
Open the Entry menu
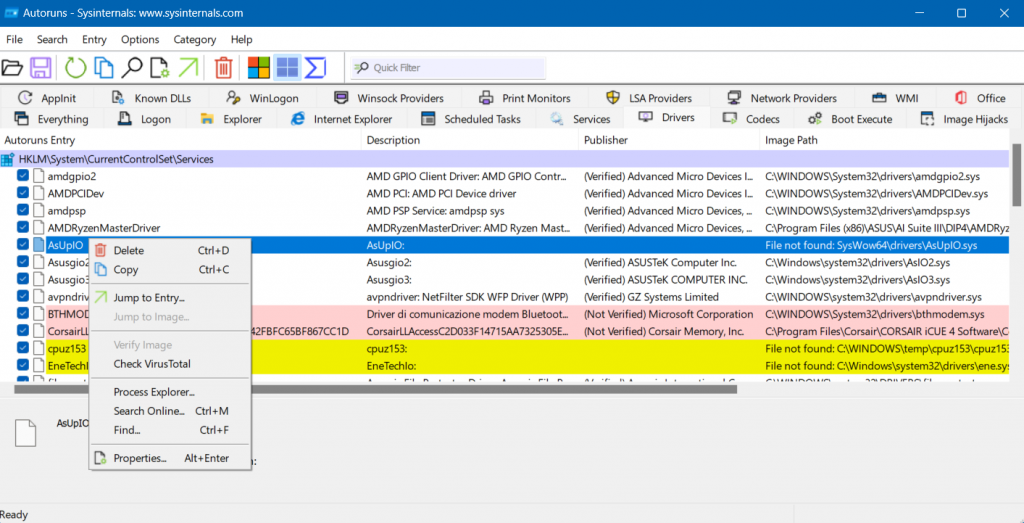(94, 39)
